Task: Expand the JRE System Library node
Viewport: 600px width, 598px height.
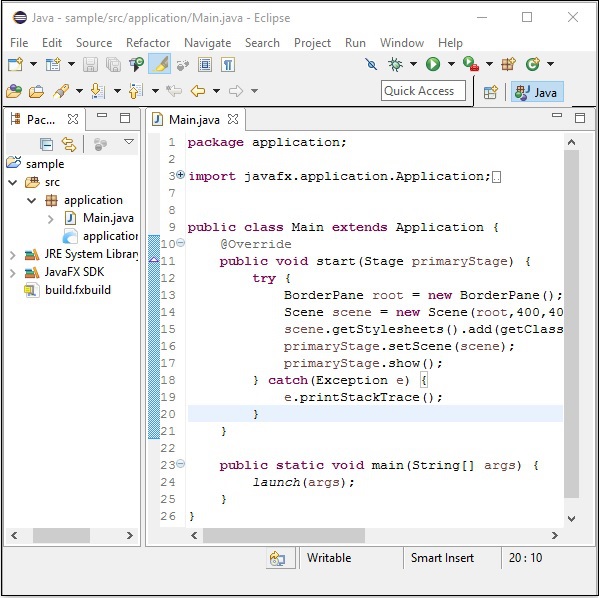Action: [x=13, y=254]
